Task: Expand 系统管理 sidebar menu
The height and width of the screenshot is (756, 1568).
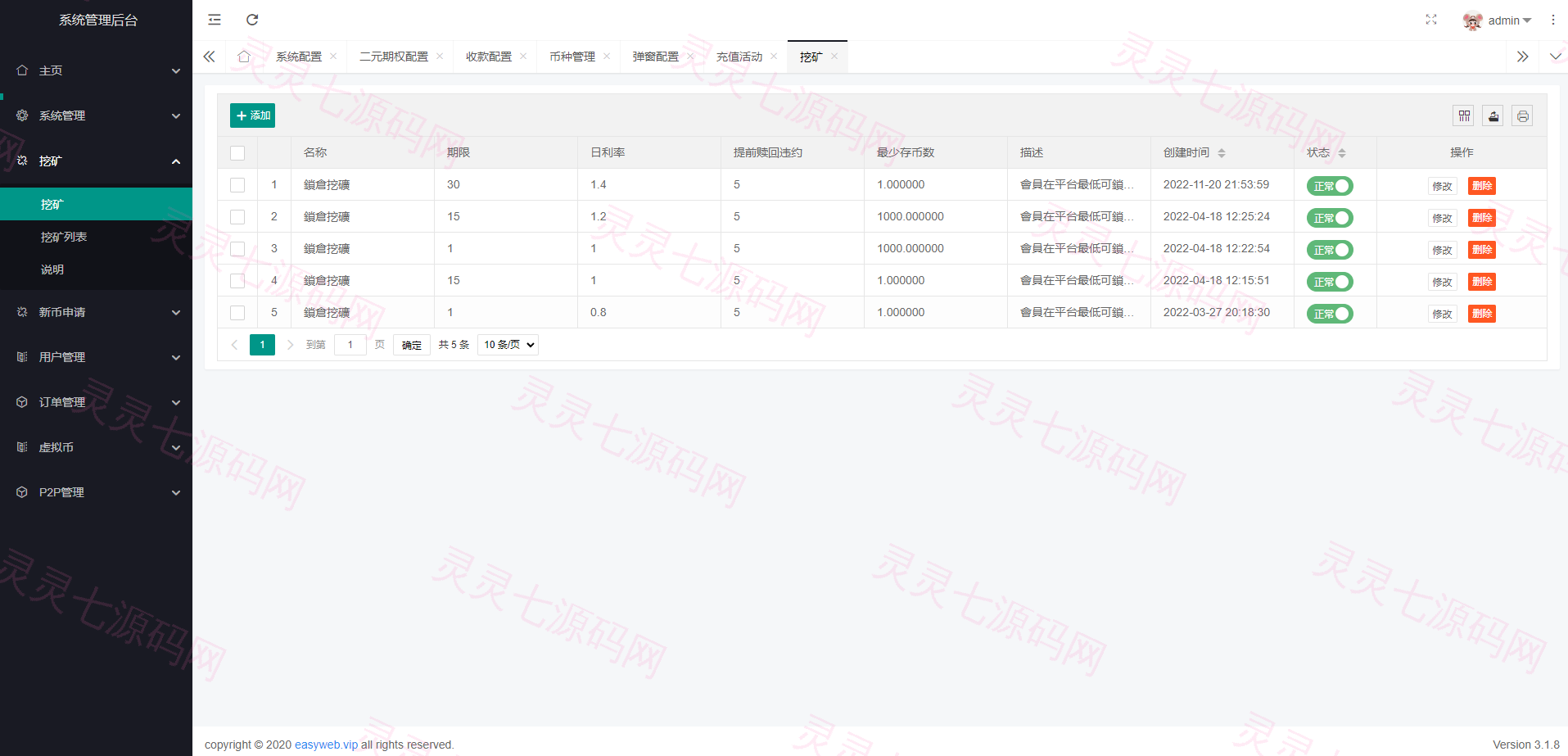Action: [x=96, y=115]
